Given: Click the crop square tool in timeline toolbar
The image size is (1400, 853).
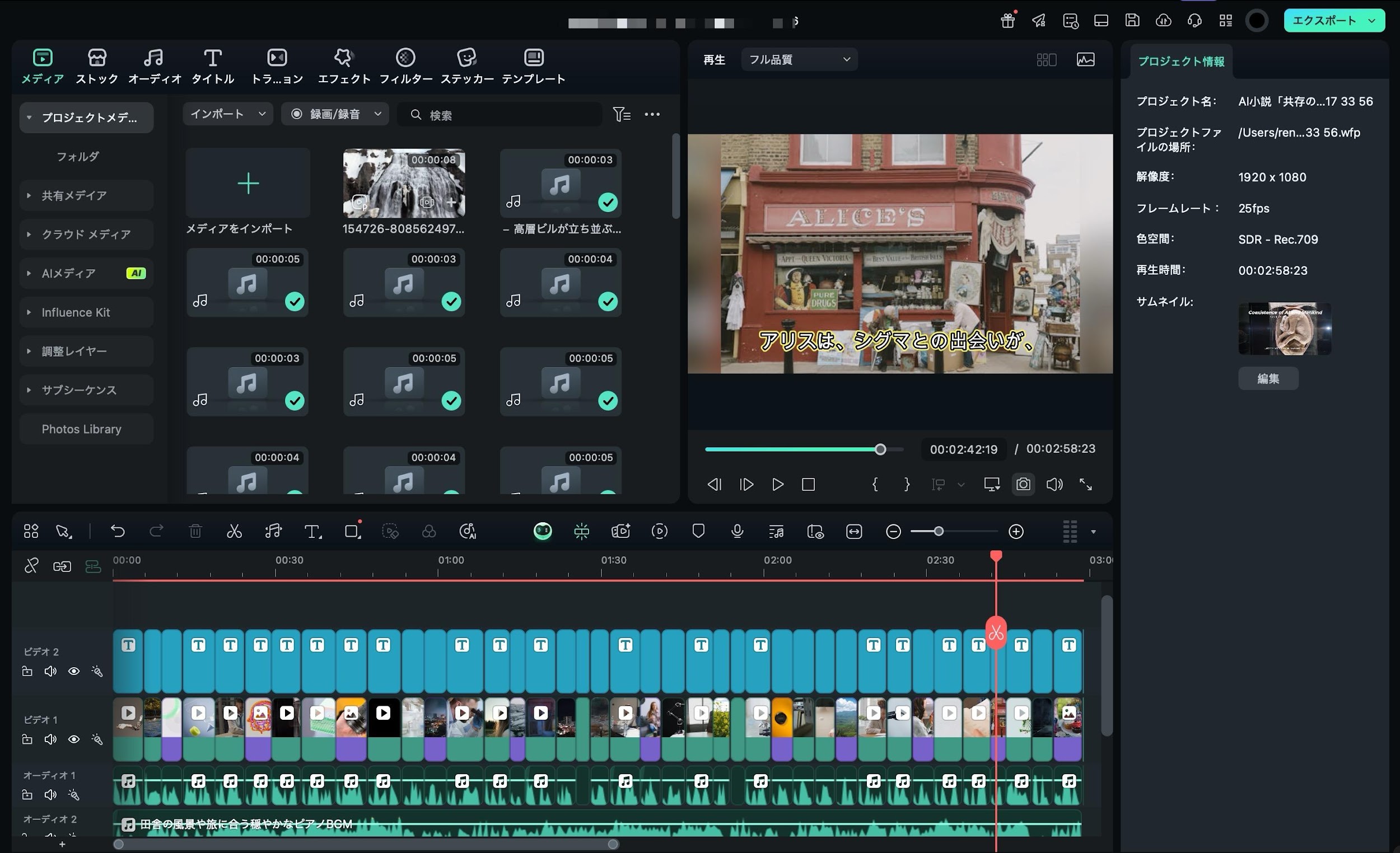Looking at the screenshot, I should pyautogui.click(x=352, y=532).
